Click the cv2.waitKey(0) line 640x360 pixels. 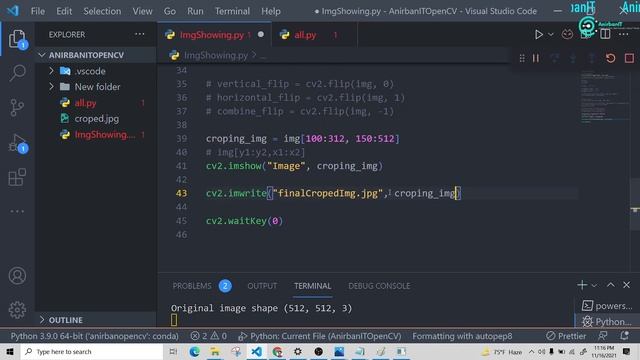pos(244,221)
